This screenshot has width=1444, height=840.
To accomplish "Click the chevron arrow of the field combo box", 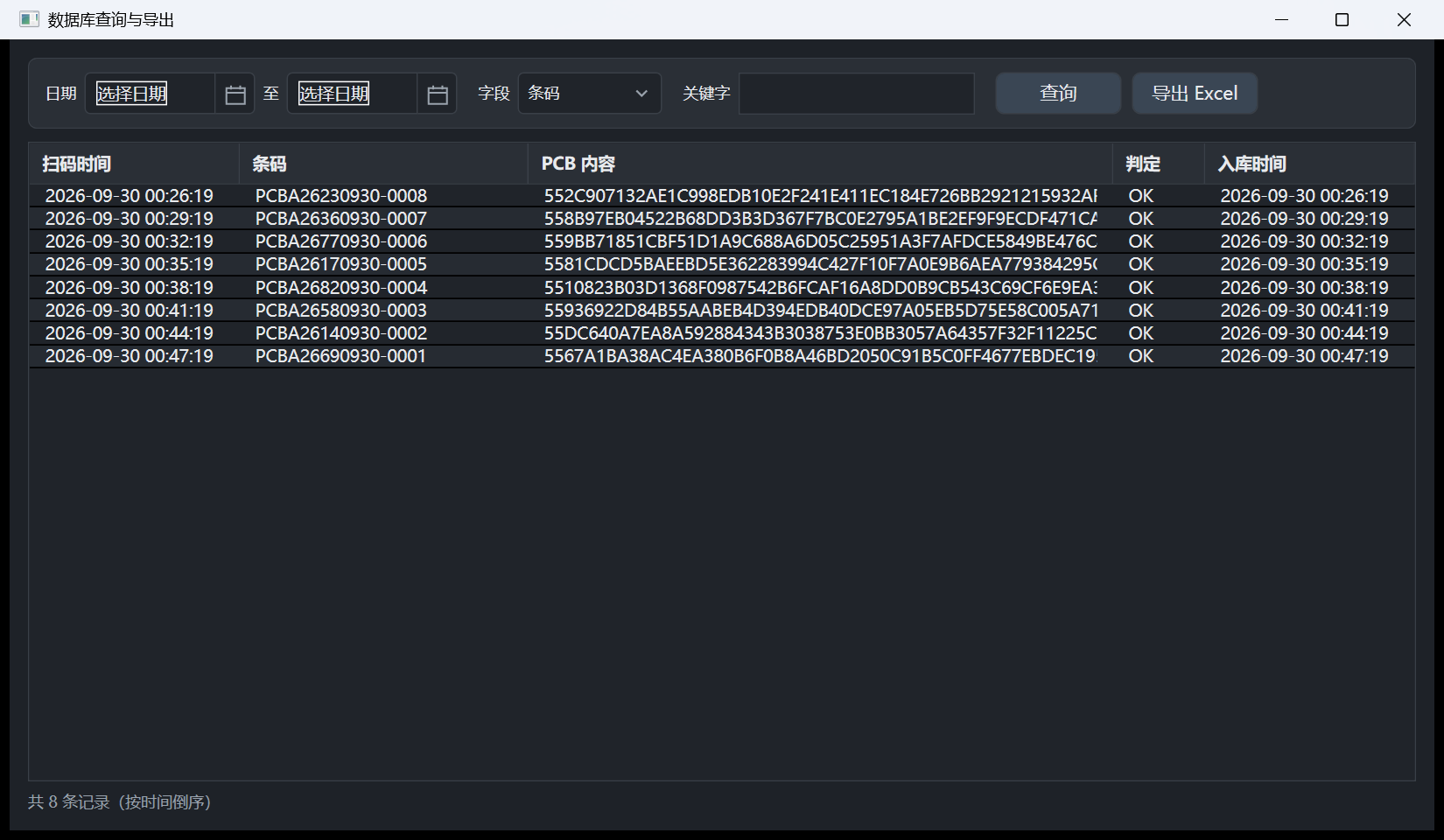I will click(641, 94).
